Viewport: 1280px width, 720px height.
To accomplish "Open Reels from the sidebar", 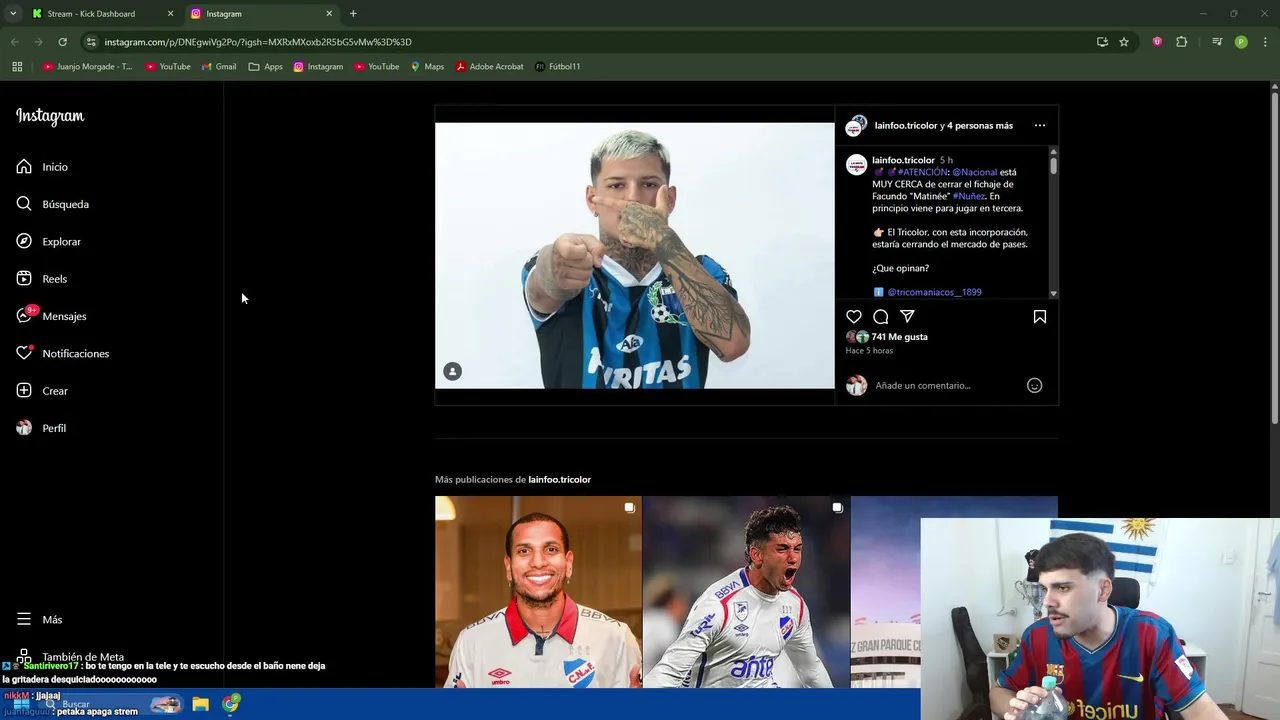I will click(x=42, y=279).
